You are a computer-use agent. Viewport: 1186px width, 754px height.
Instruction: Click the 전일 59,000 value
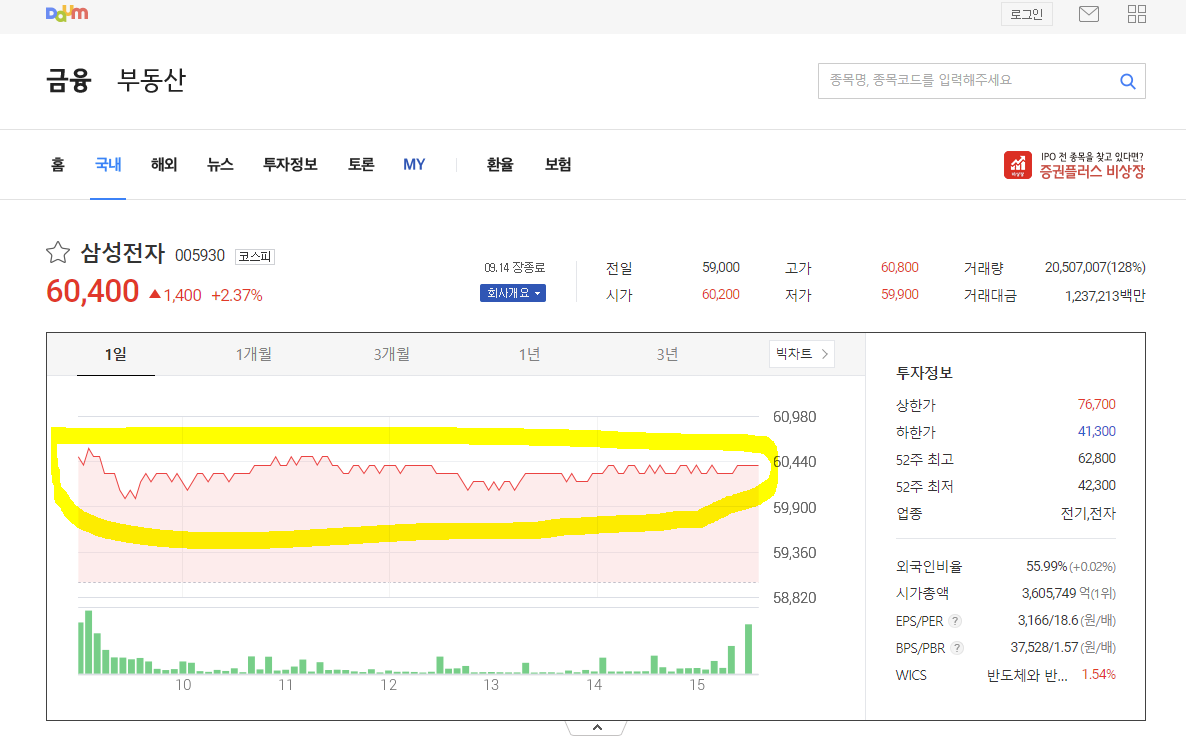[721, 268]
